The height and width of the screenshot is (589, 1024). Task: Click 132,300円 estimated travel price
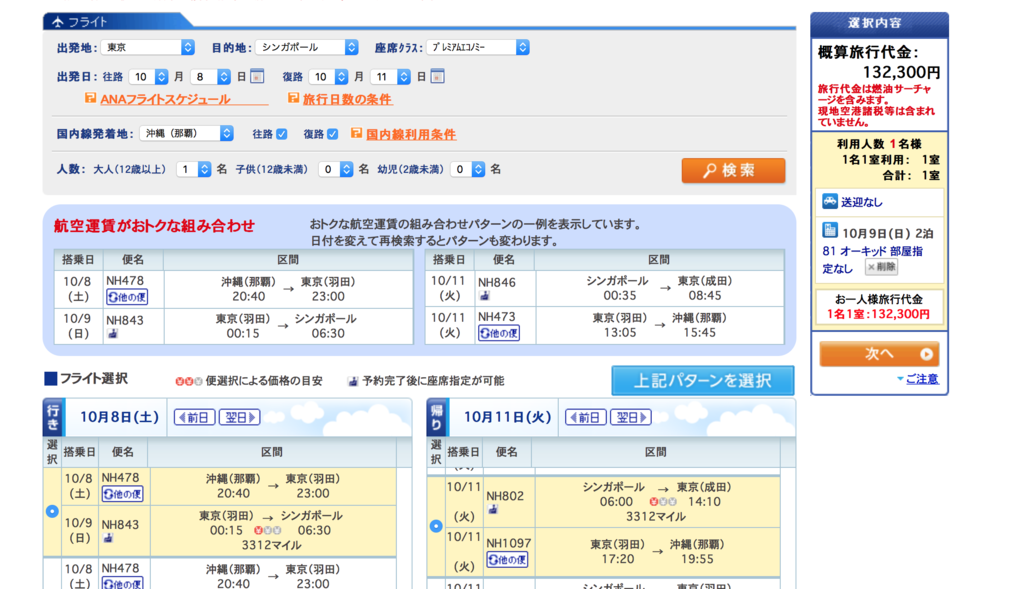tap(902, 72)
